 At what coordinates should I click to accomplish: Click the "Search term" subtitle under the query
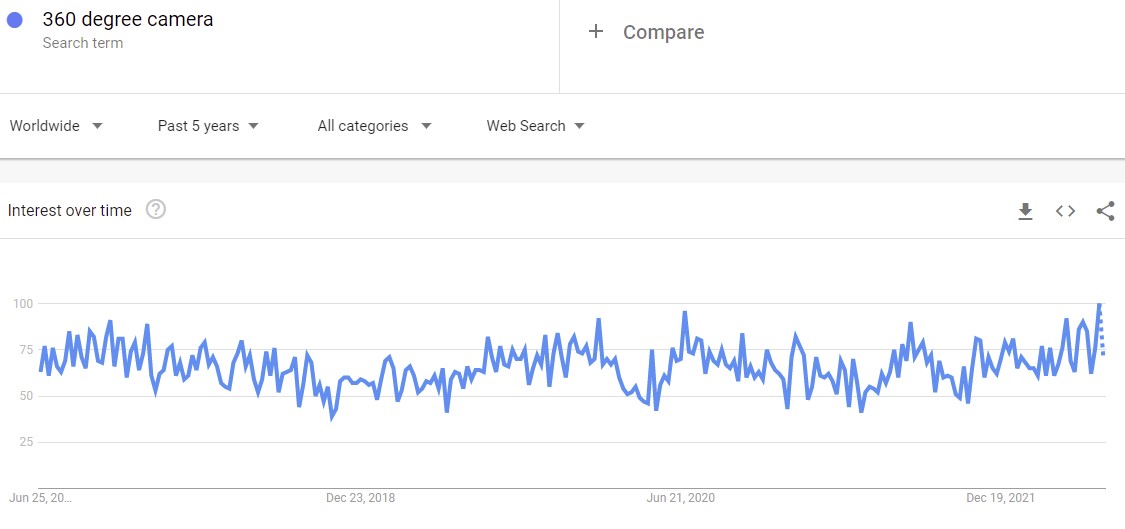pyautogui.click(x=83, y=43)
